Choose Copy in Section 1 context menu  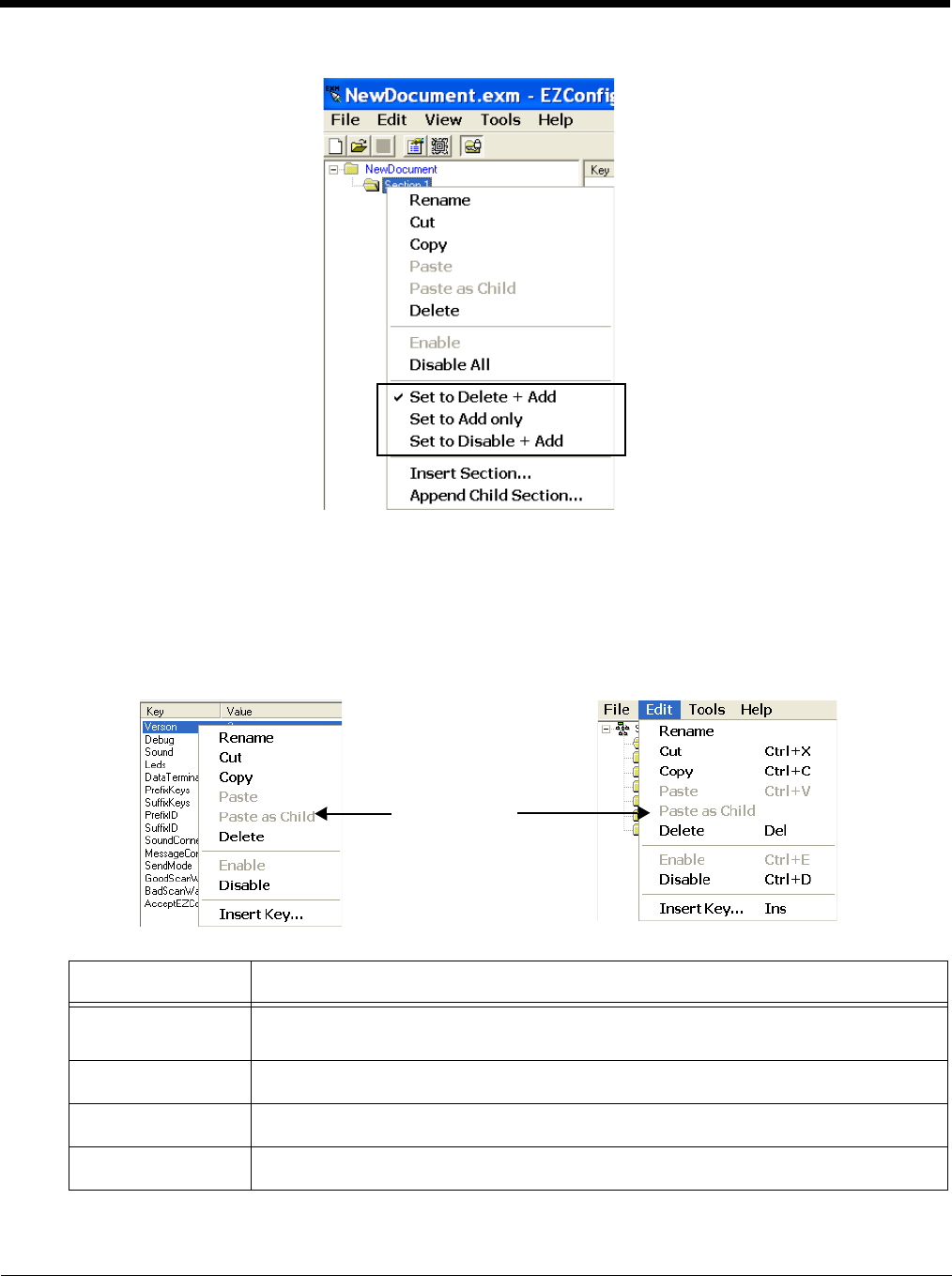(x=500, y=244)
